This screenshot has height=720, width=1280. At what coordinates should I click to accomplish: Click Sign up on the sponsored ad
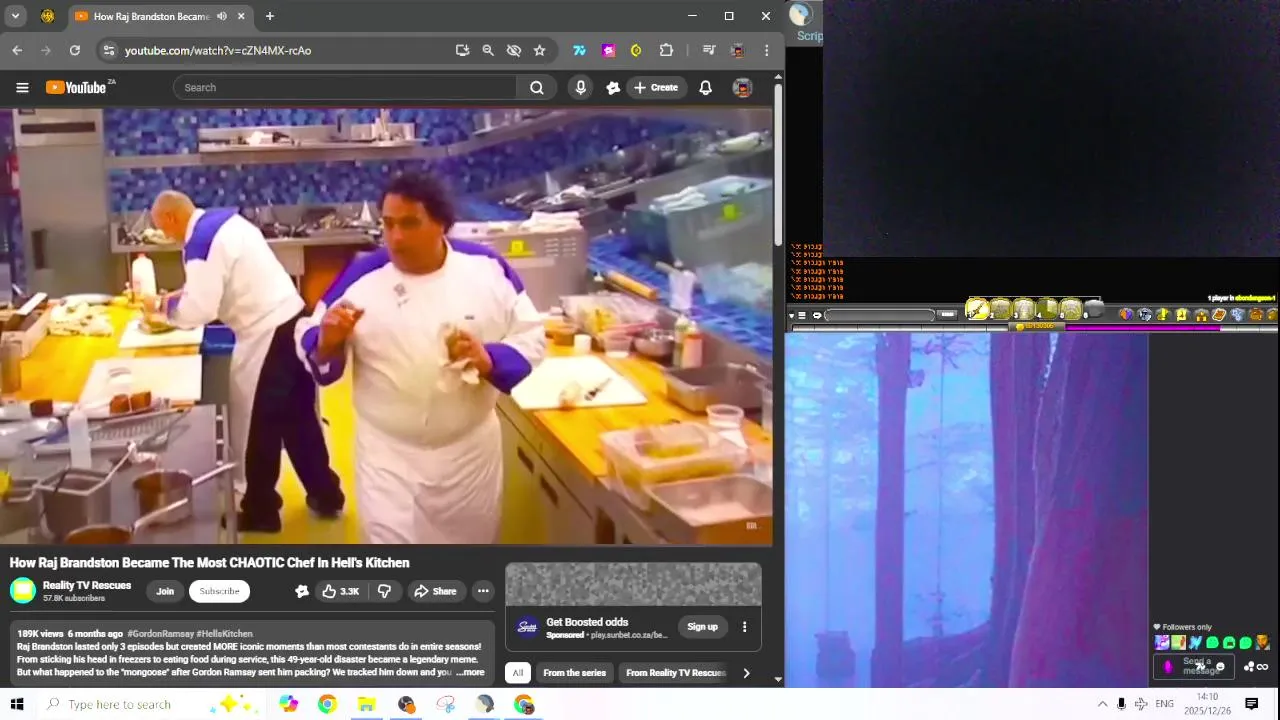click(702, 627)
